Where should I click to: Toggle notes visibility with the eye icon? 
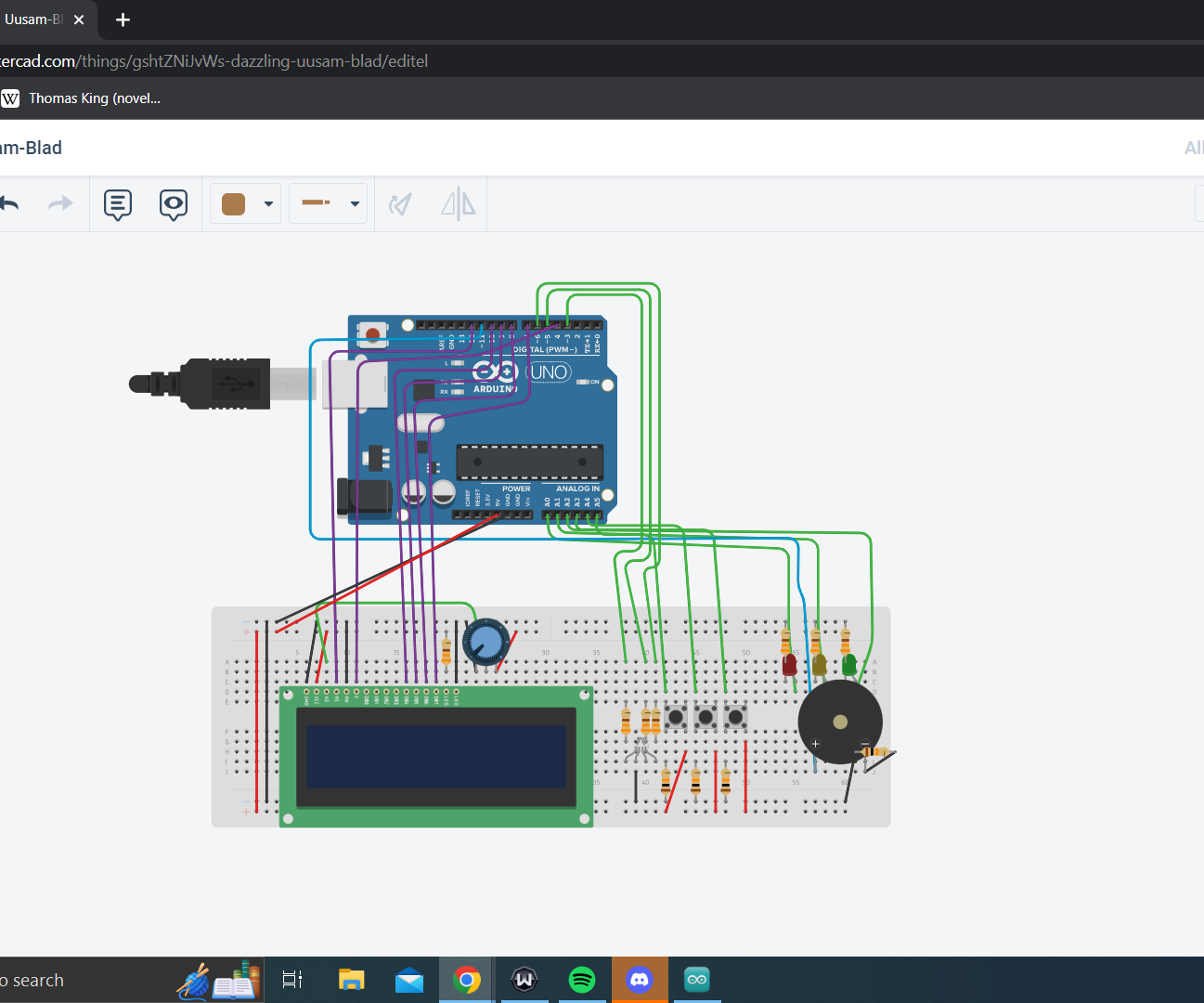(x=174, y=203)
